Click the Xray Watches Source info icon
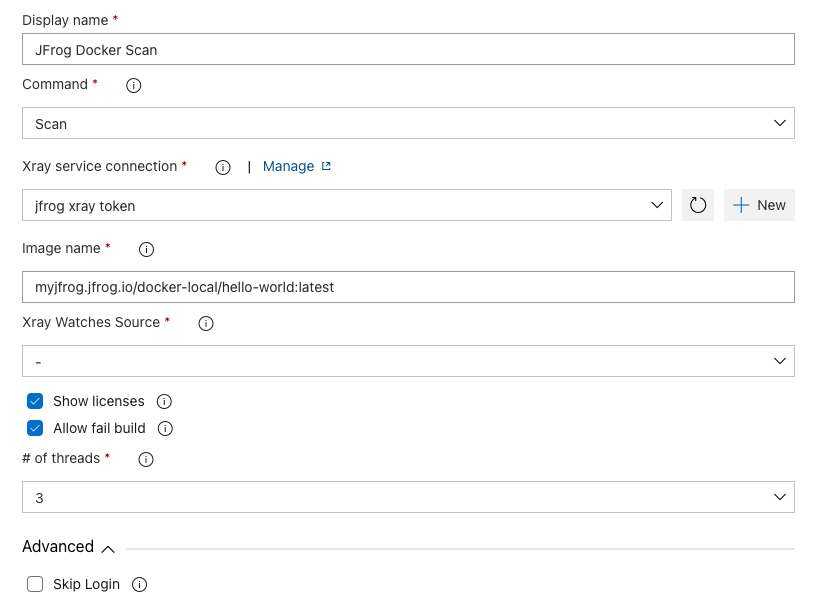 tap(206, 323)
